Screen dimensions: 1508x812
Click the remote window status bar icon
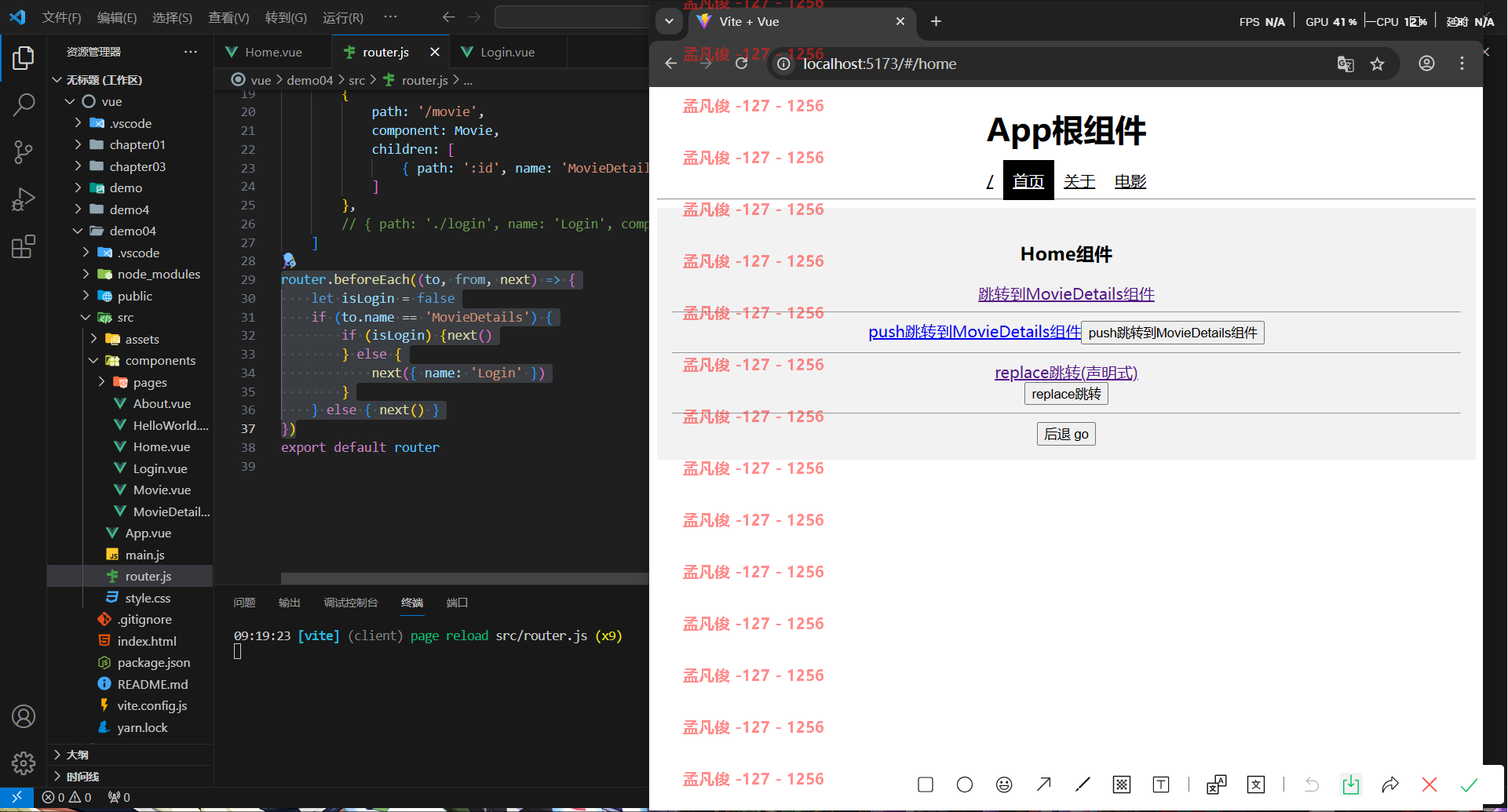click(16, 797)
